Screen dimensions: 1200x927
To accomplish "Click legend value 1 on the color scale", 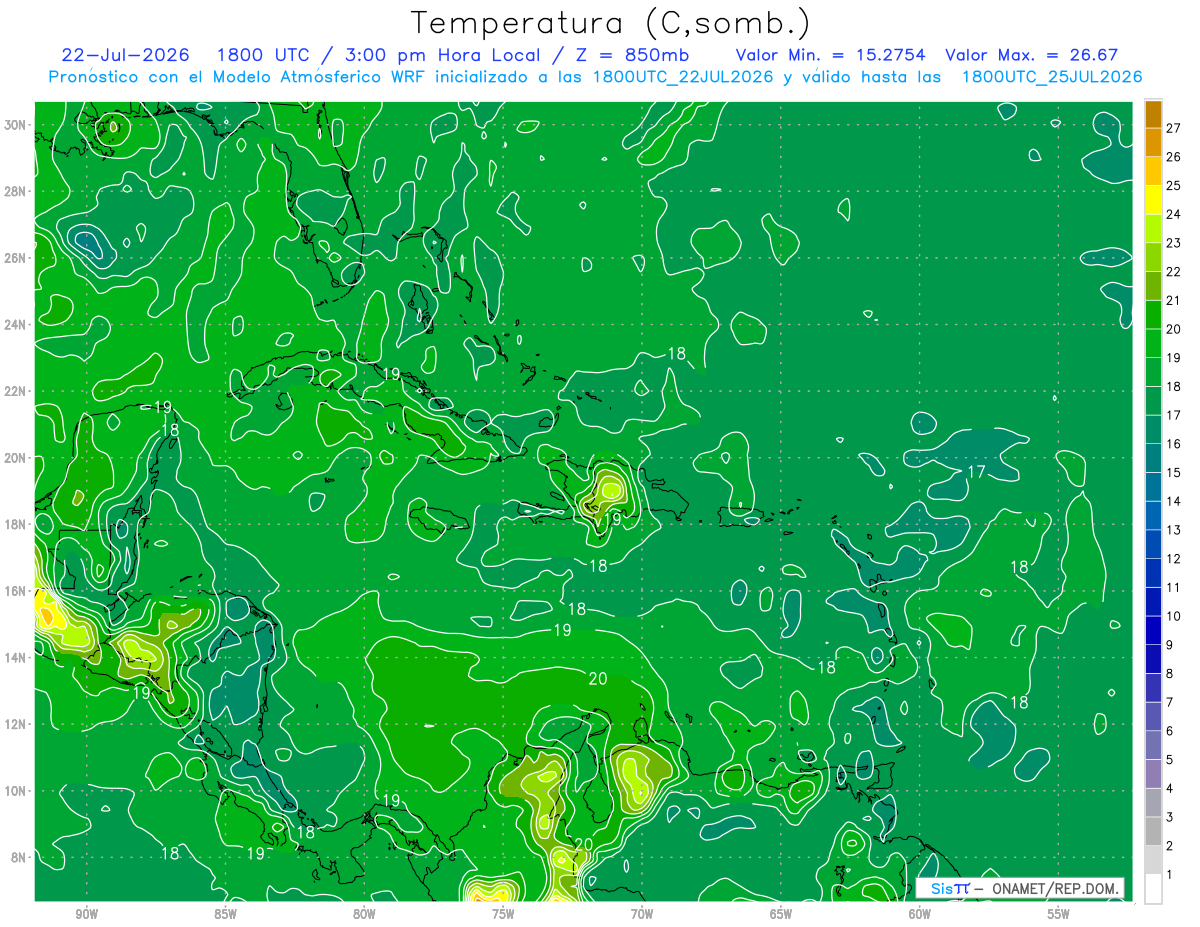I will pyautogui.click(x=1170, y=875).
